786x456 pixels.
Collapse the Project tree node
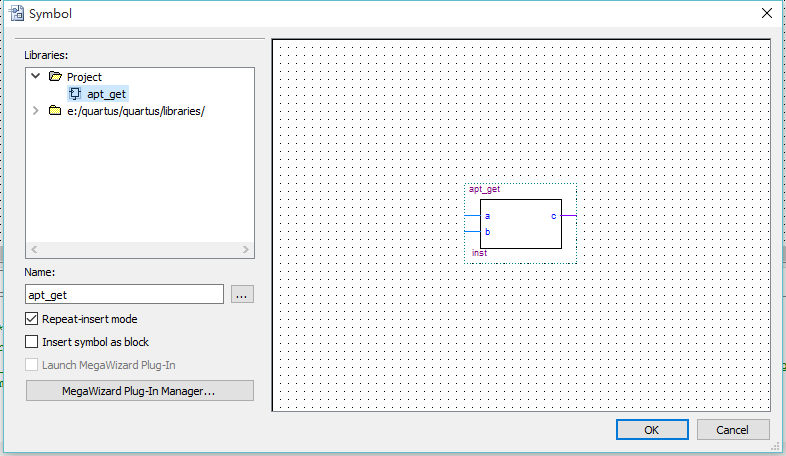point(36,76)
